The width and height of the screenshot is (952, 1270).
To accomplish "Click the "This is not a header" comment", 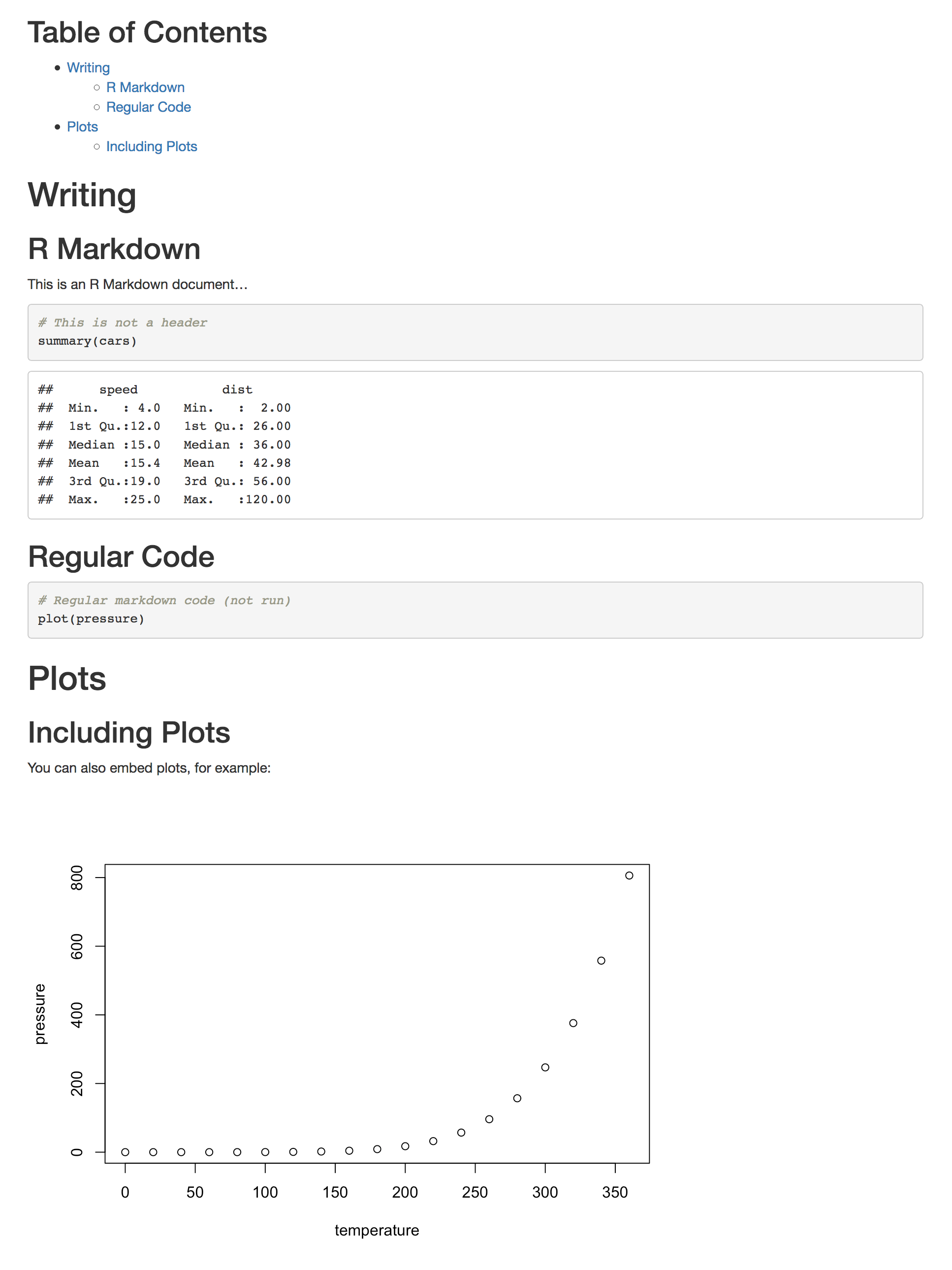I will pyautogui.click(x=122, y=323).
